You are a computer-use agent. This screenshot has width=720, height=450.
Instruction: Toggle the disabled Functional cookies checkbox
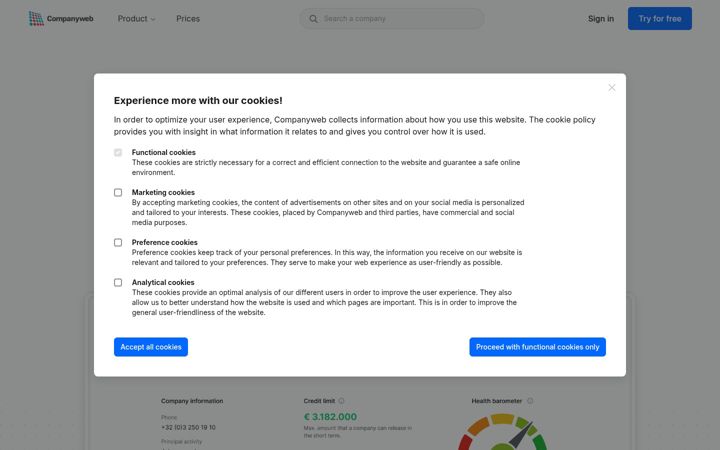point(118,152)
